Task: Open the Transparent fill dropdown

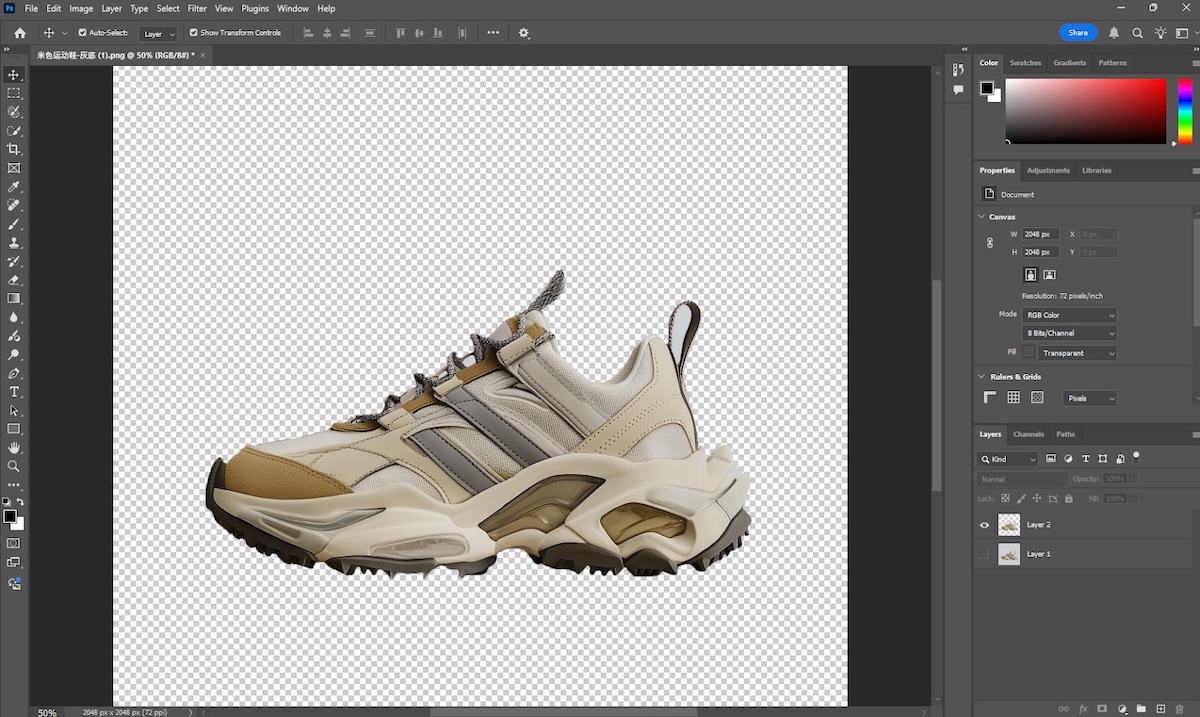Action: tap(1077, 353)
